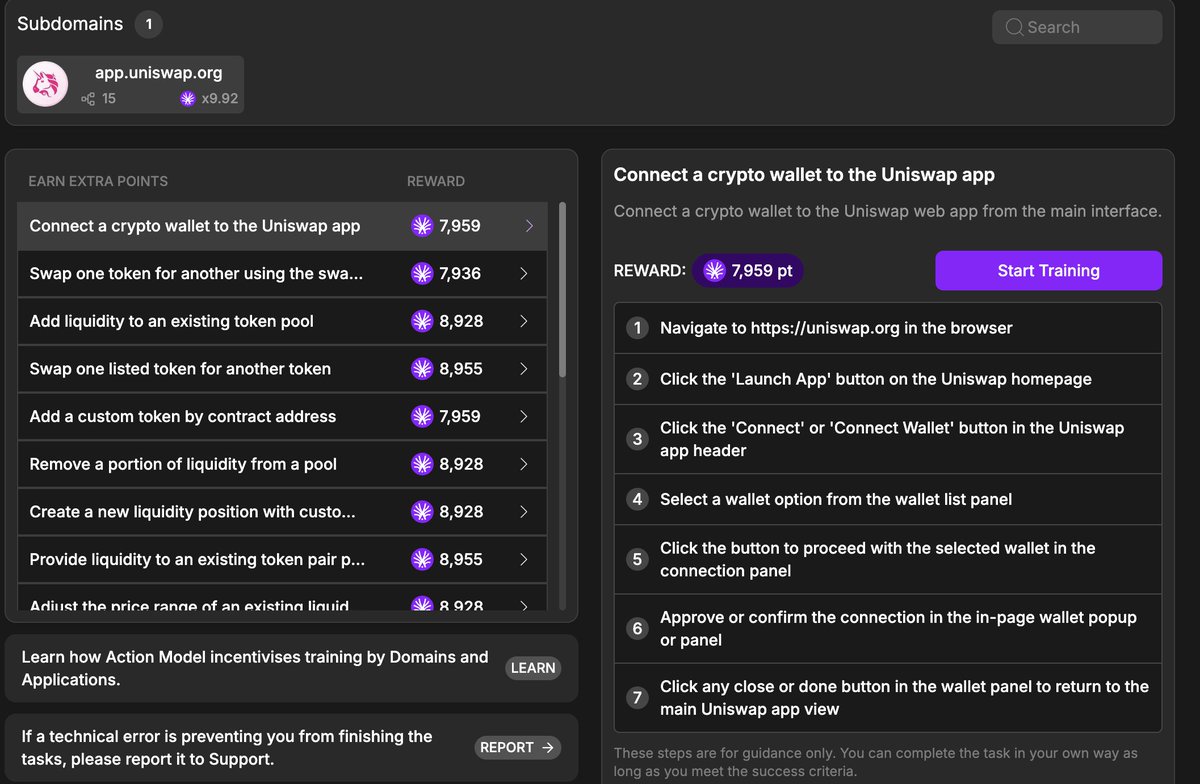The height and width of the screenshot is (784, 1200).
Task: Click the subdomain network nodes icon beside 15
Action: coord(88,99)
